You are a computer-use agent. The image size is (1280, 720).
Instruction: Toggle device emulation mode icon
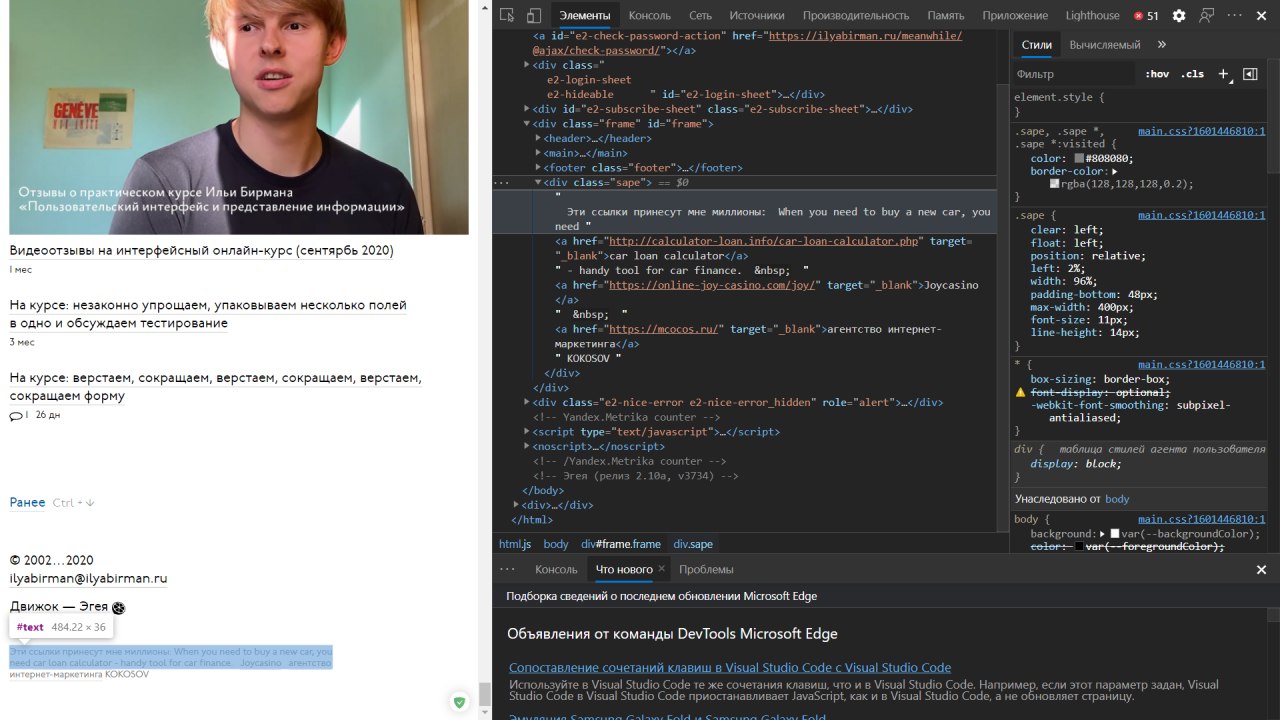click(x=533, y=15)
